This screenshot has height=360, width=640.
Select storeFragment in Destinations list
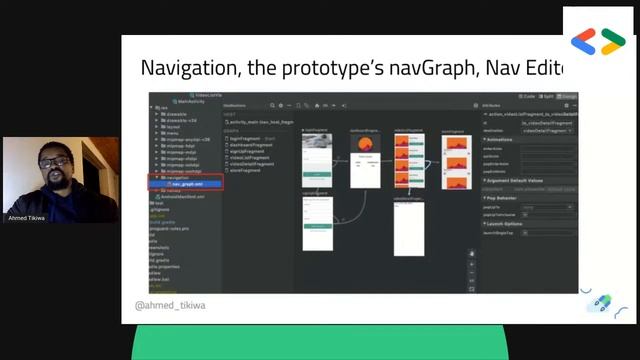point(243,170)
